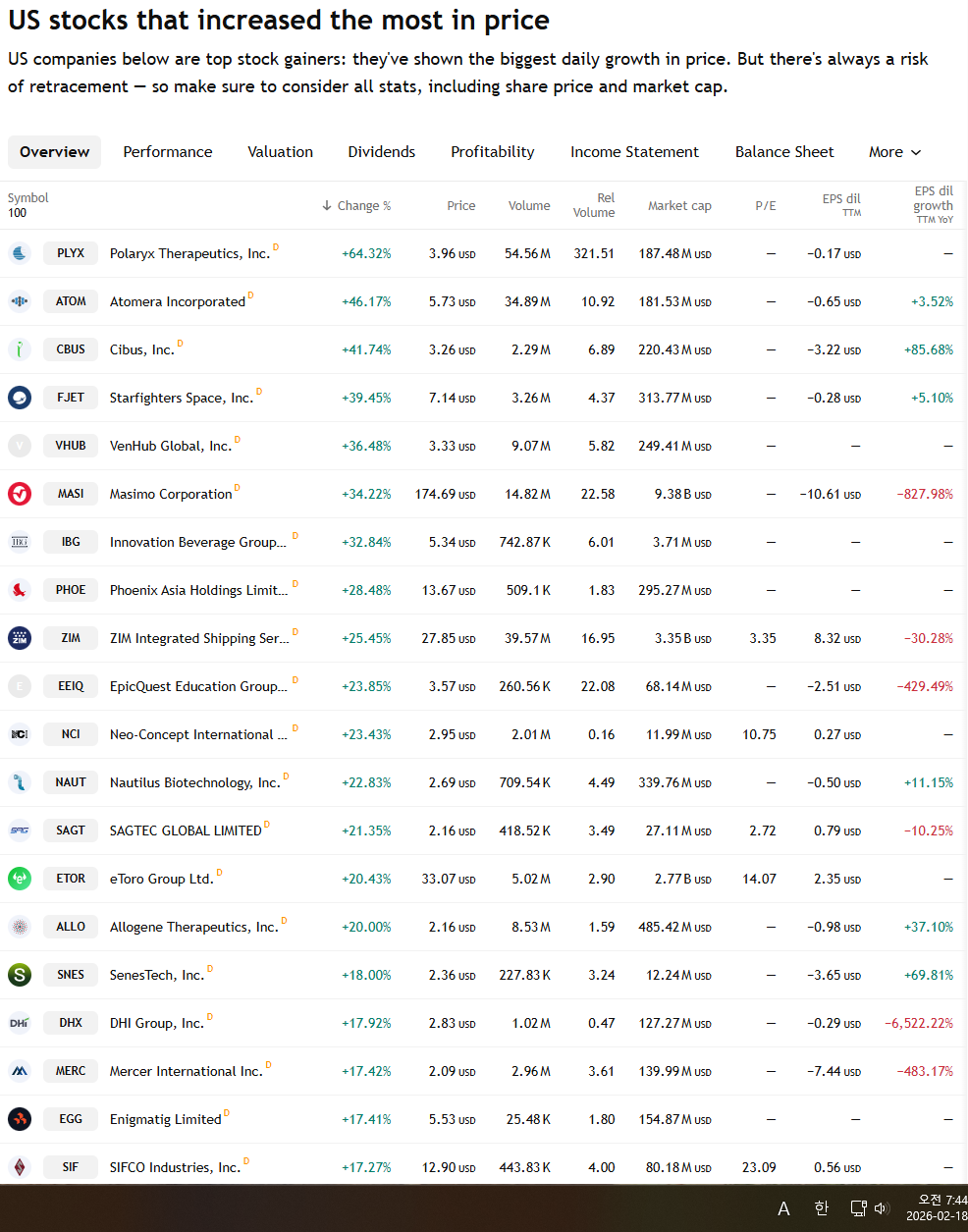Image resolution: width=968 pixels, height=1232 pixels.
Task: Select the Mercer International logo icon
Action: click(x=20, y=1071)
